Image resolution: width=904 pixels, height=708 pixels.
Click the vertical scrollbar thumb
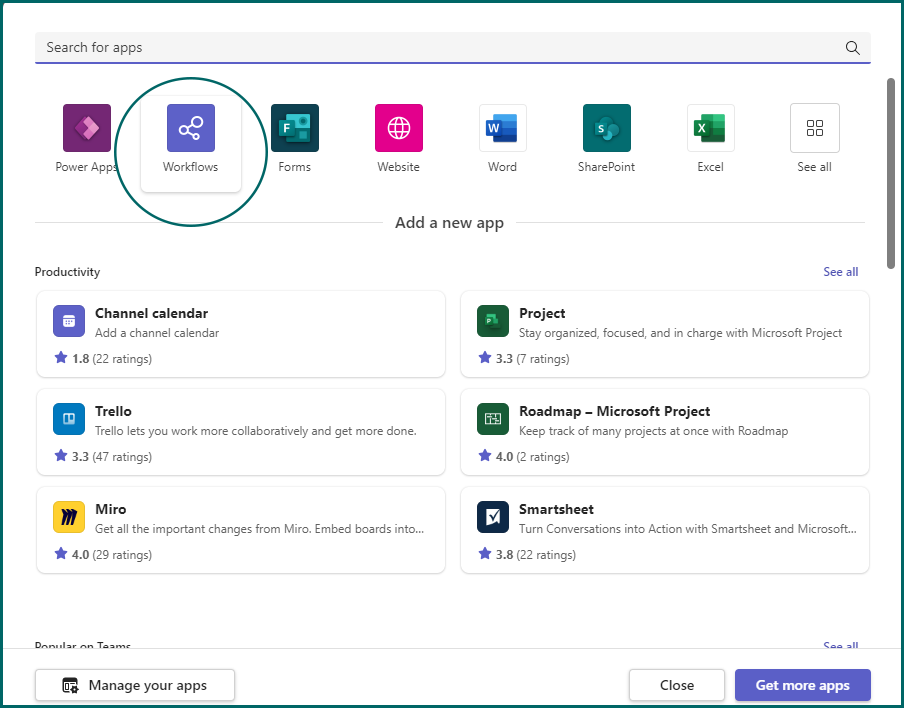tap(891, 173)
